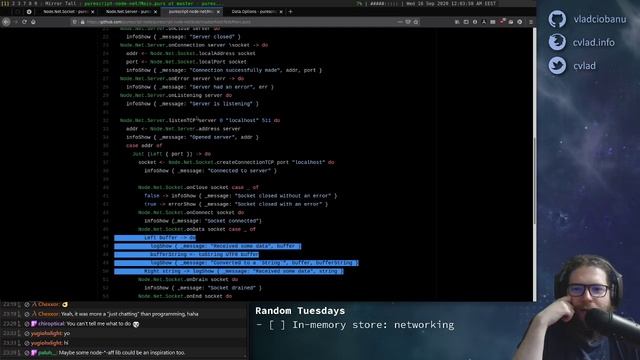Click the date and time in top bar
This screenshot has width=640, height=360.
[x=451, y=4]
